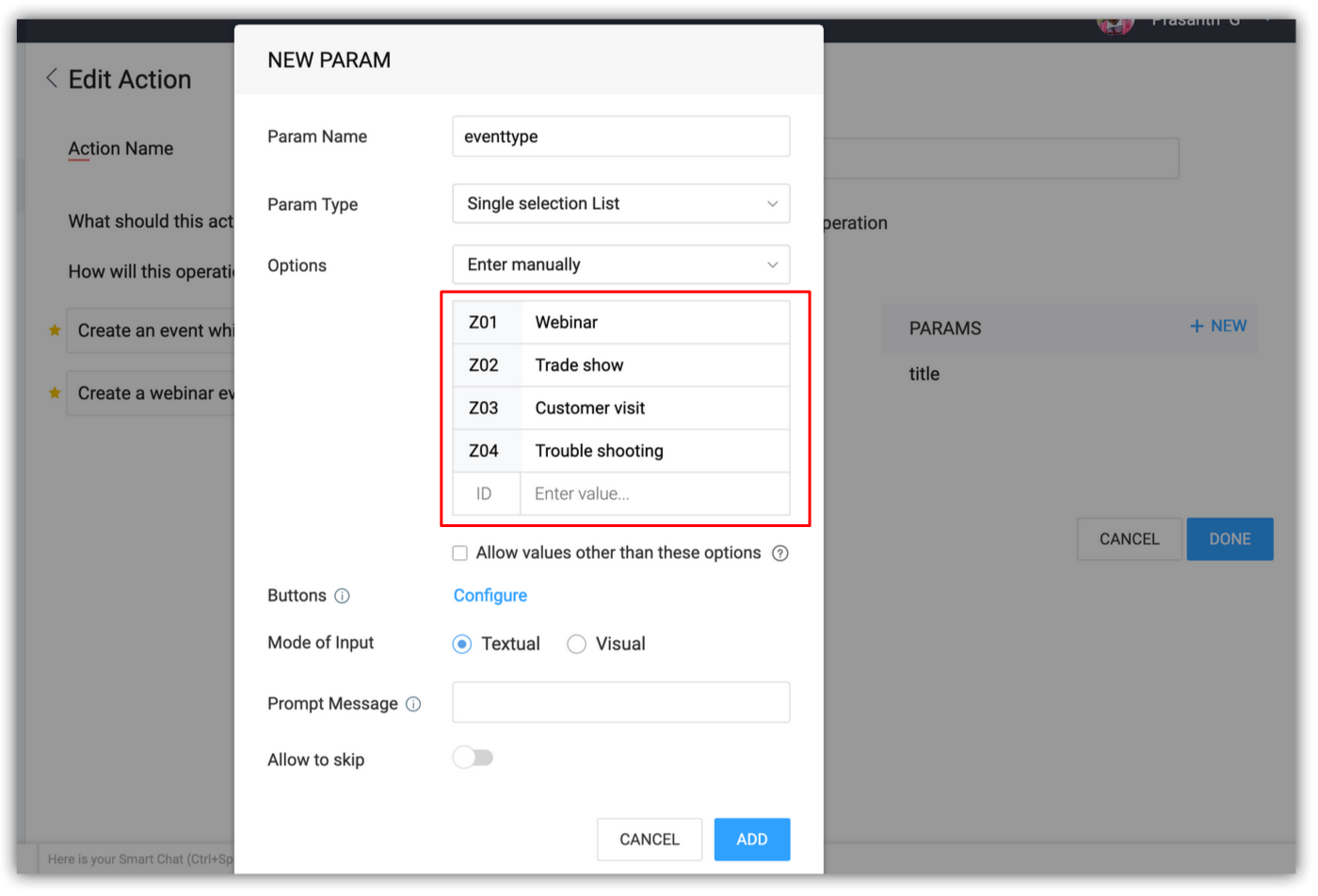Click the Enter value option field
The image size is (1318, 896).
tap(654, 494)
